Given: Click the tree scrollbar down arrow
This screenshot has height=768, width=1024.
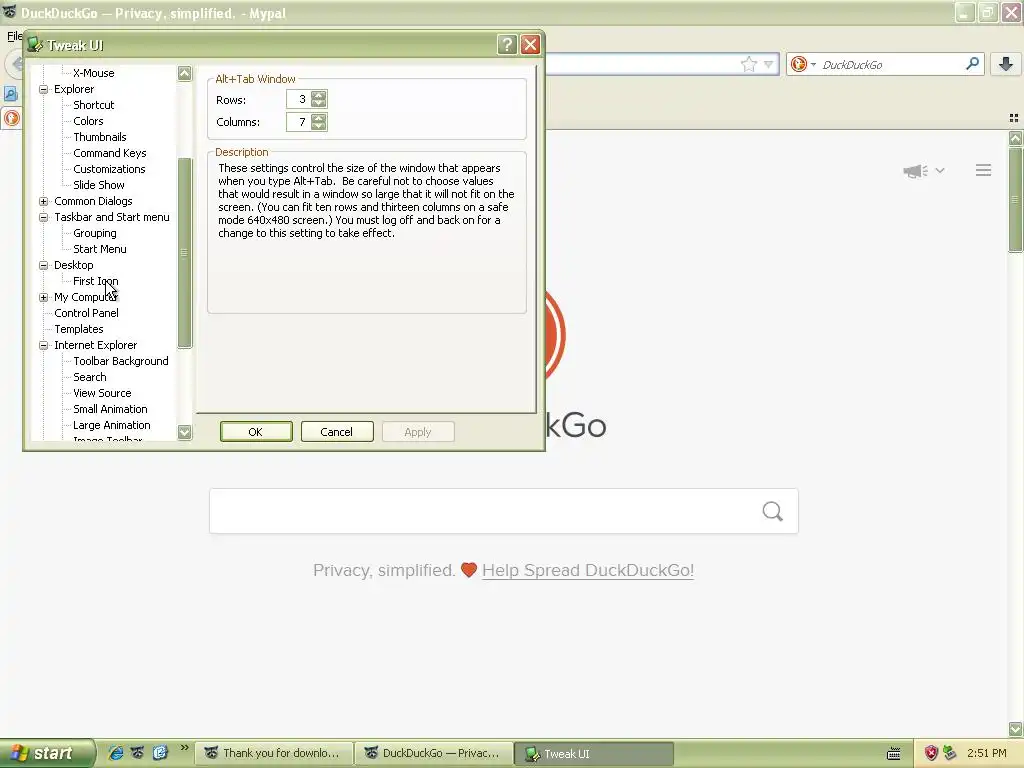Looking at the screenshot, I should (x=185, y=432).
